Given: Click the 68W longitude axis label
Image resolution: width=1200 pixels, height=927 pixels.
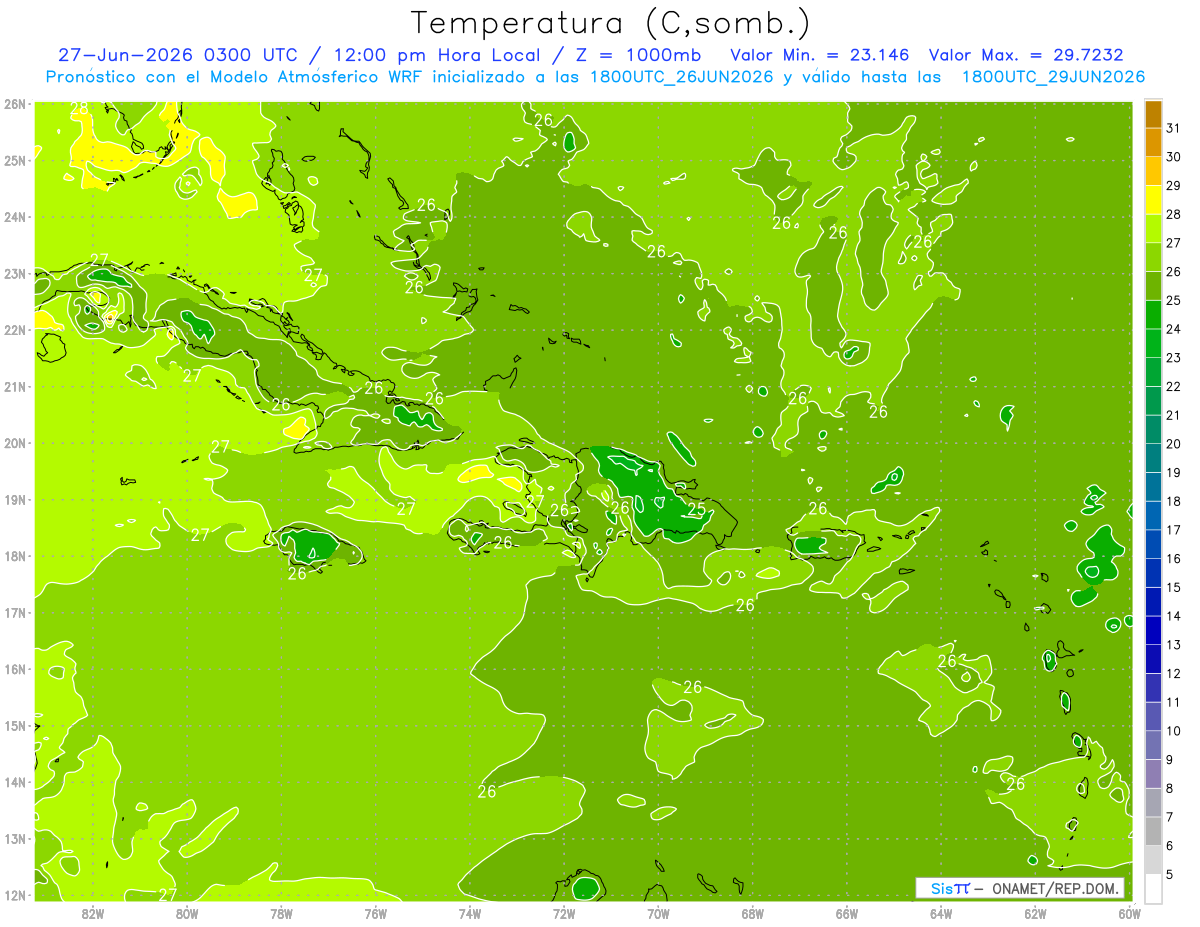Looking at the screenshot, I should 752,913.
